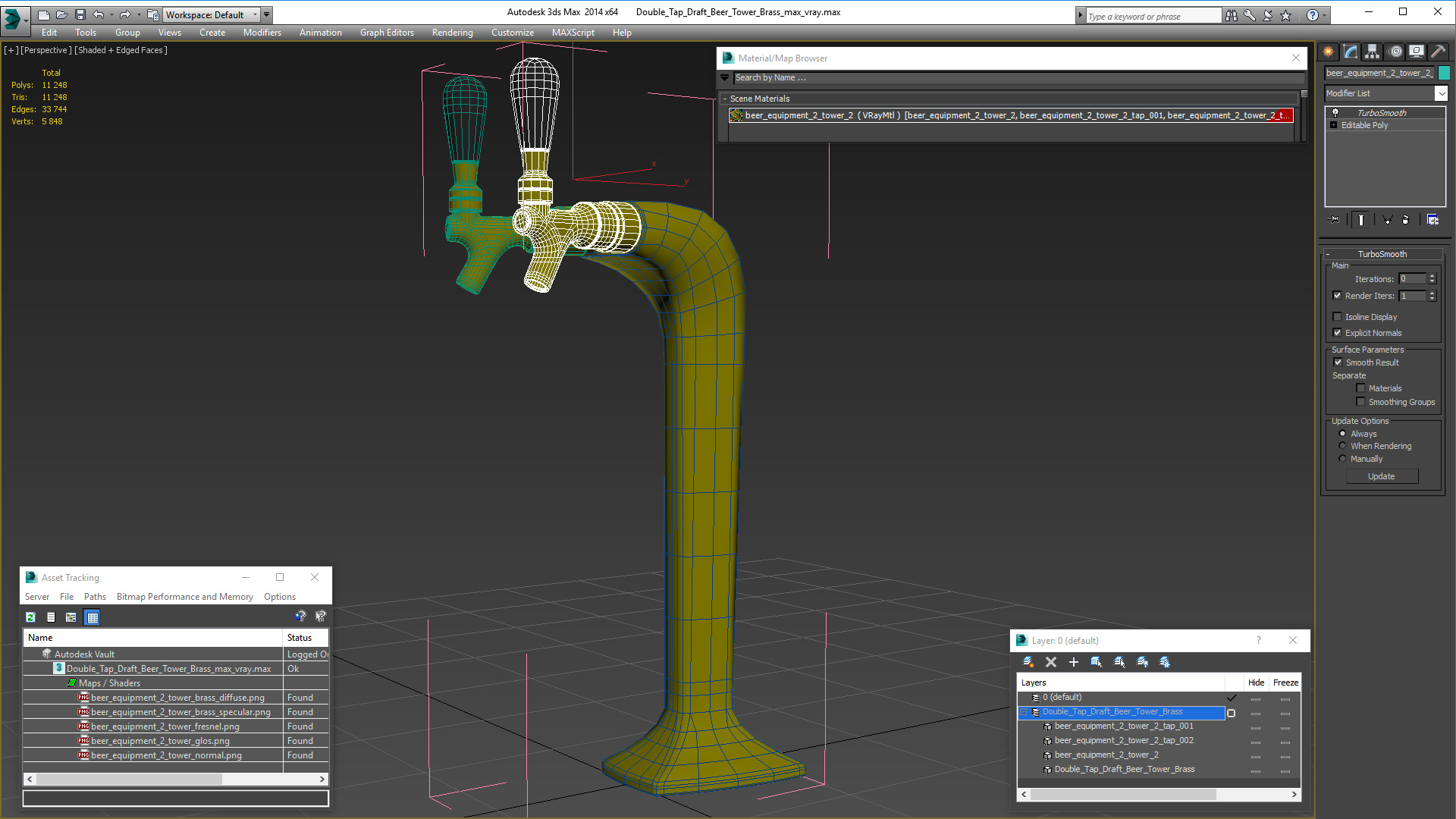
Task: Refresh the Asset Tracking list
Action: pyautogui.click(x=30, y=617)
